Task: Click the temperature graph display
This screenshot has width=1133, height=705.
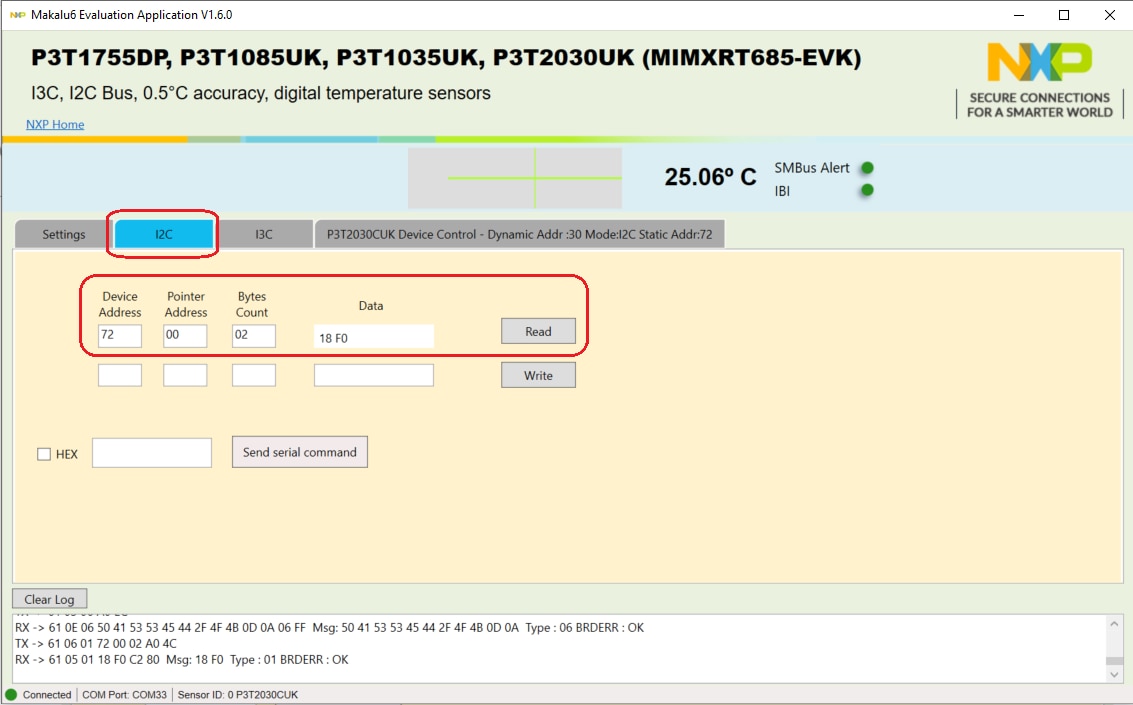Action: tap(514, 178)
